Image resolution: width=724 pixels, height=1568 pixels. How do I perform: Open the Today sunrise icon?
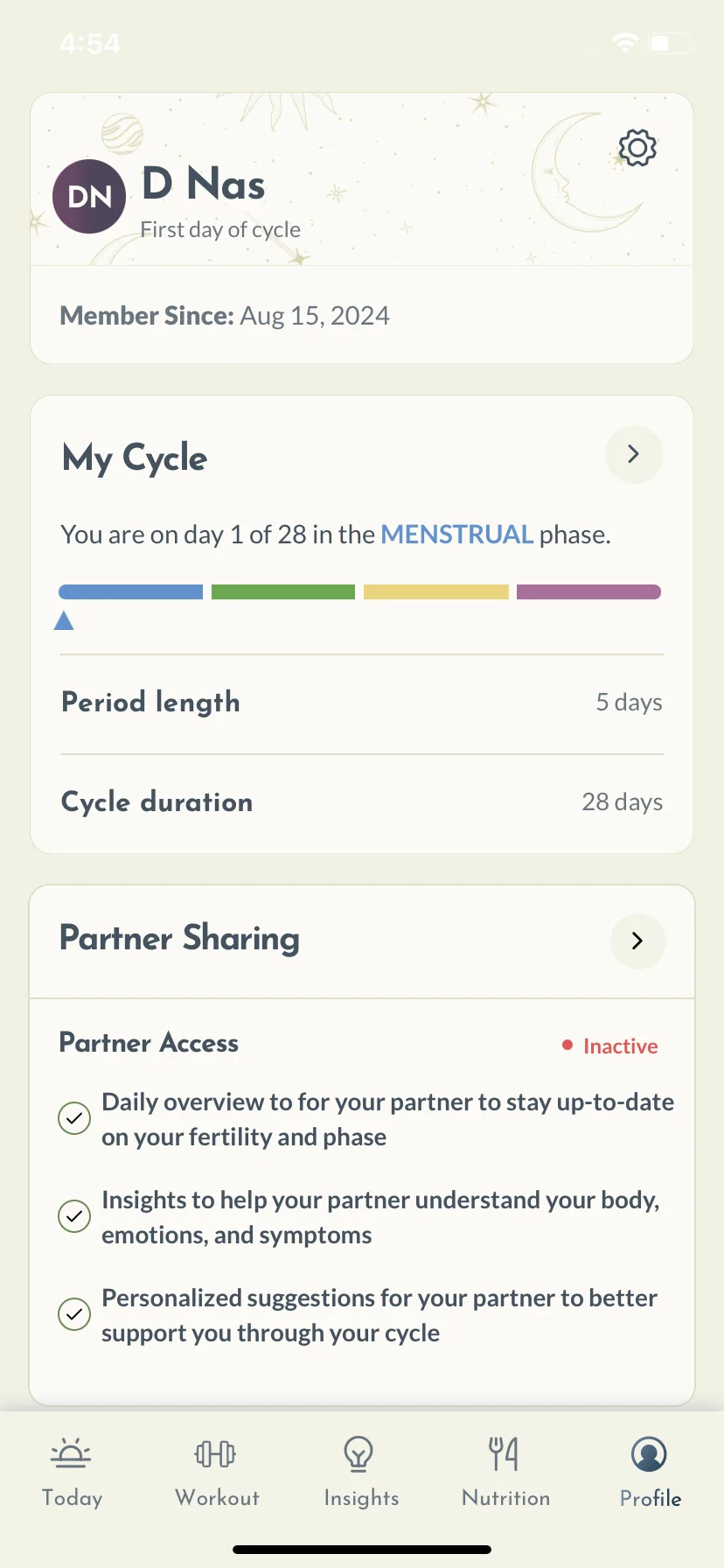[x=71, y=1453]
